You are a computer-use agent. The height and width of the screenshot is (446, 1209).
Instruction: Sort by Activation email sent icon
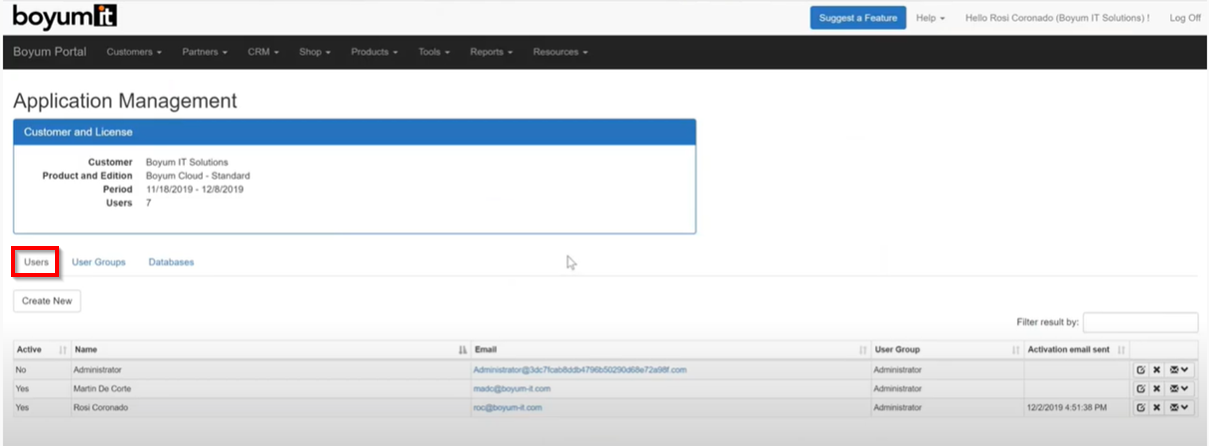(x=1121, y=350)
